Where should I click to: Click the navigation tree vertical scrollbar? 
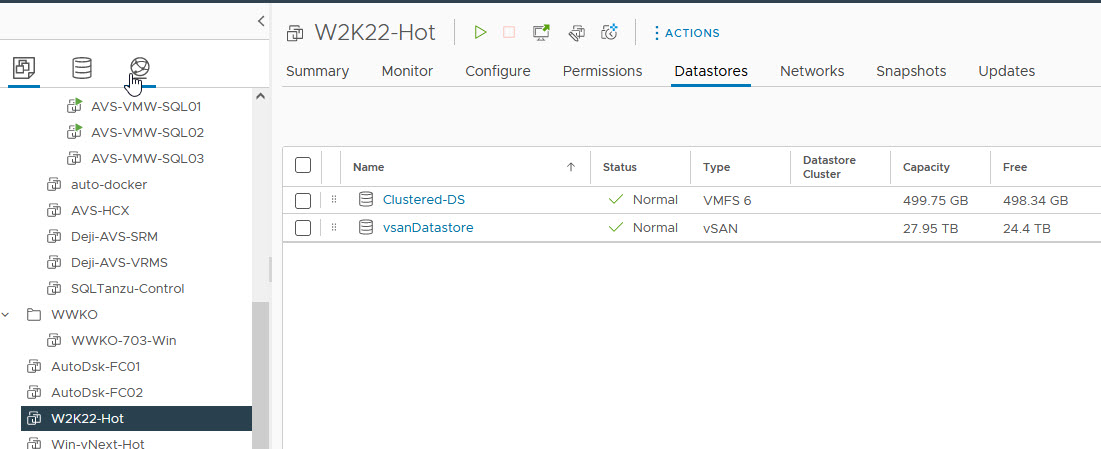tap(262, 370)
